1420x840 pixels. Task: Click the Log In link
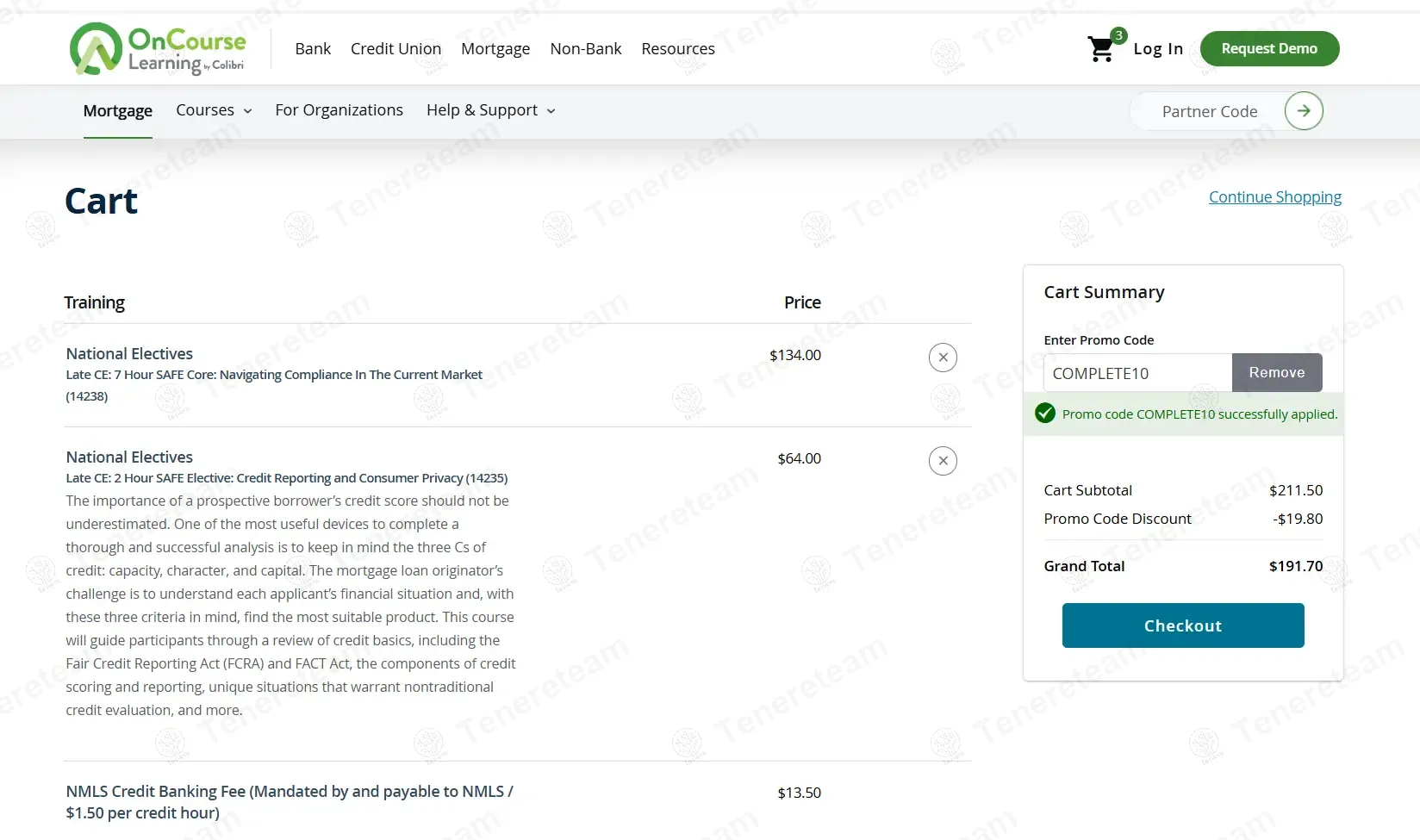point(1158,49)
